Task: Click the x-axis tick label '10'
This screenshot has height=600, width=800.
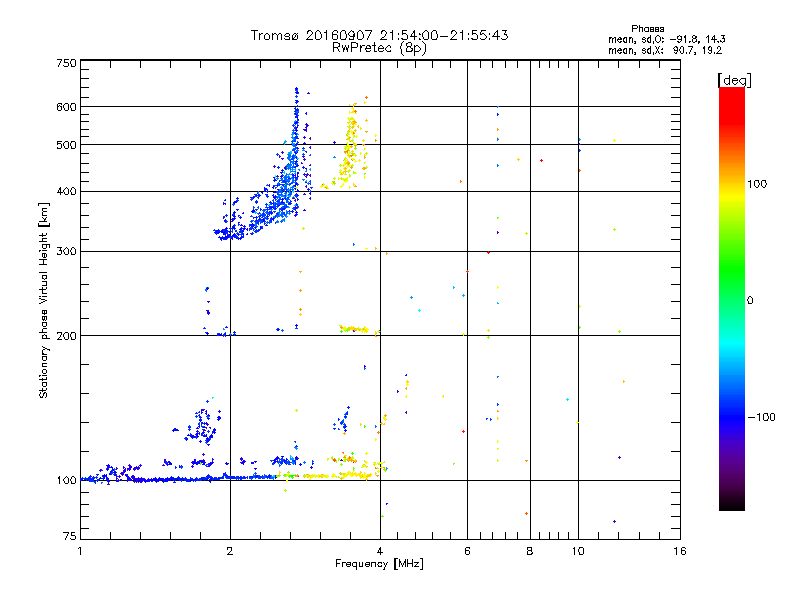Action: tap(578, 551)
